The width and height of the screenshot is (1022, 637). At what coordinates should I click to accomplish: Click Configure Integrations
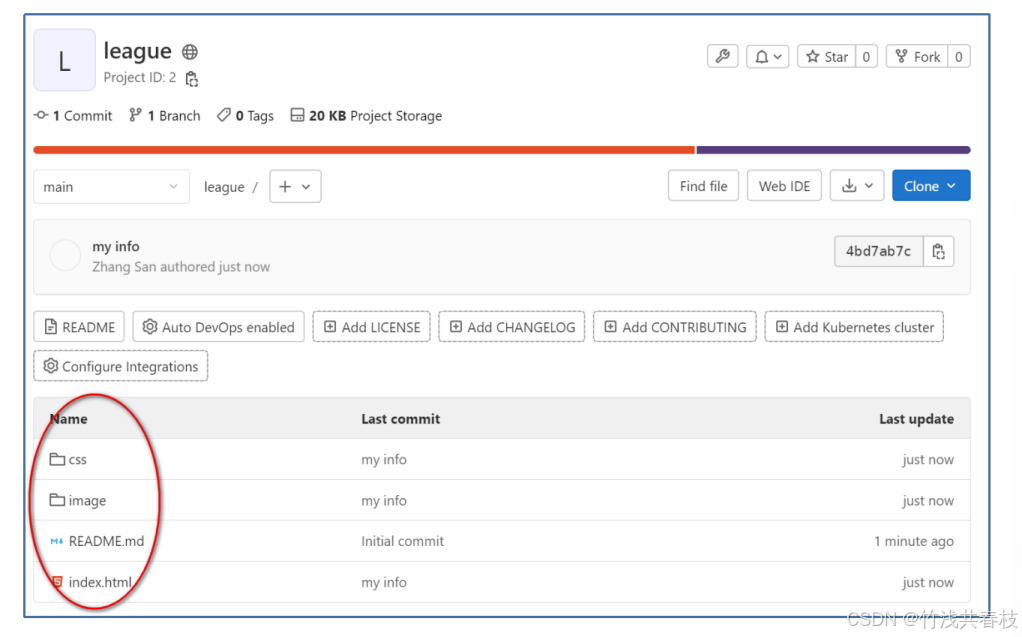point(121,366)
